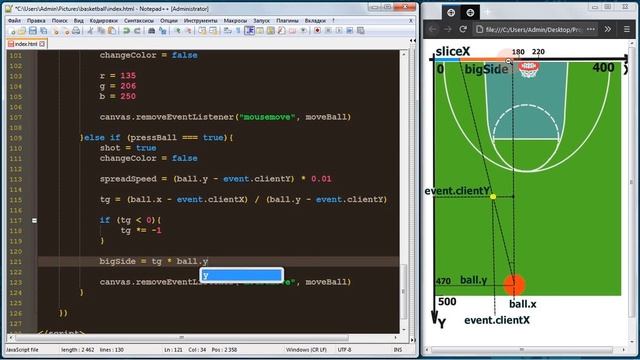Toggle synchronized vertical scrolling icon
The height and width of the screenshot is (360, 640).
[x=202, y=31]
